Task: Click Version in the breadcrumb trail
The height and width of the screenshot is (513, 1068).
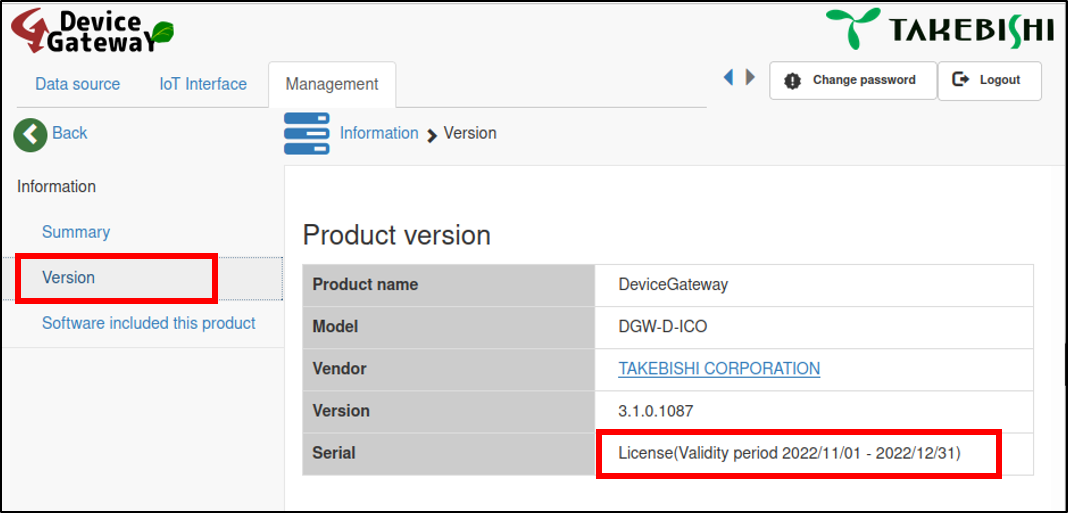Action: (x=470, y=133)
